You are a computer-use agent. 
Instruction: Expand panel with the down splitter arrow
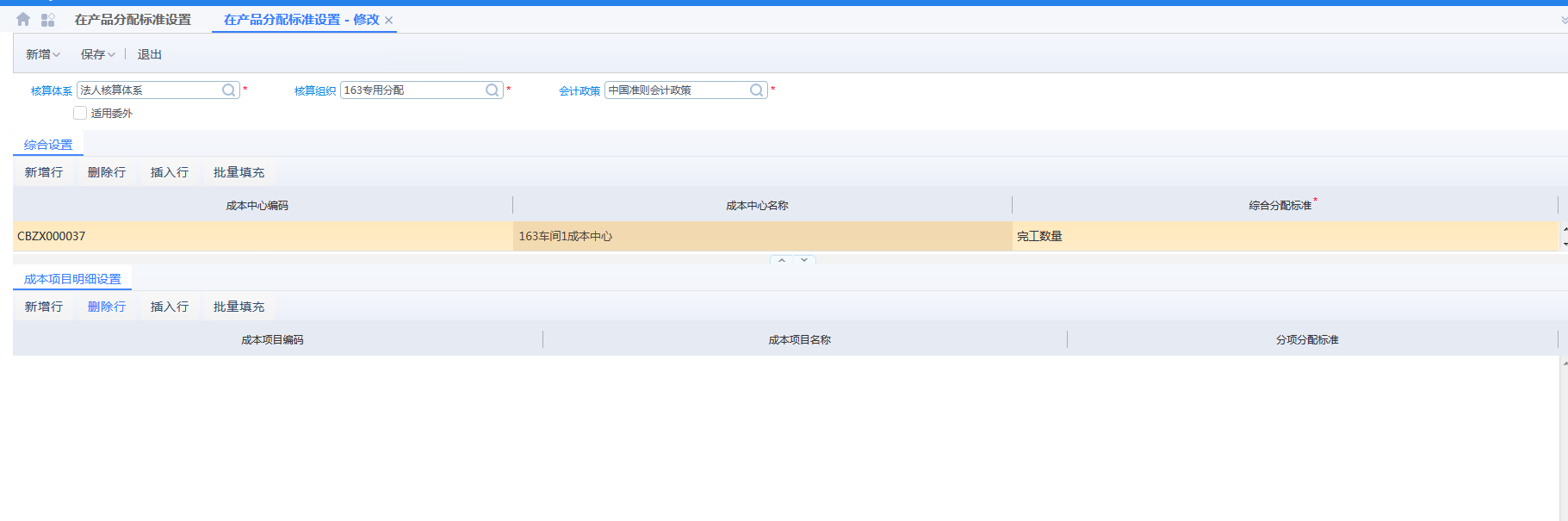(x=804, y=260)
